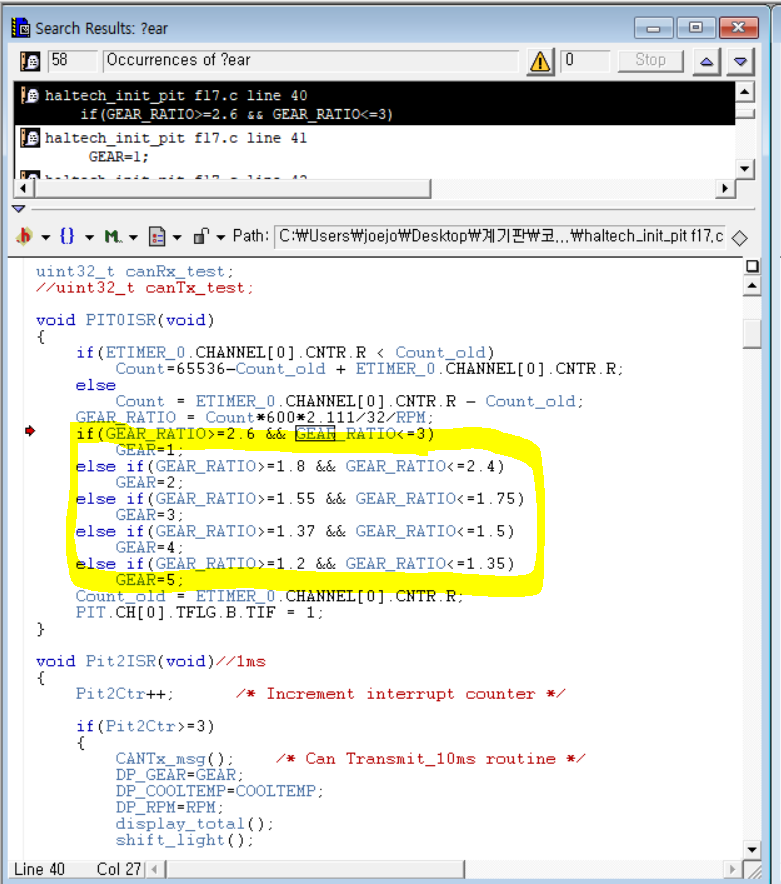Click the diamond icon beside file path
The width and height of the screenshot is (781, 884).
740,237
